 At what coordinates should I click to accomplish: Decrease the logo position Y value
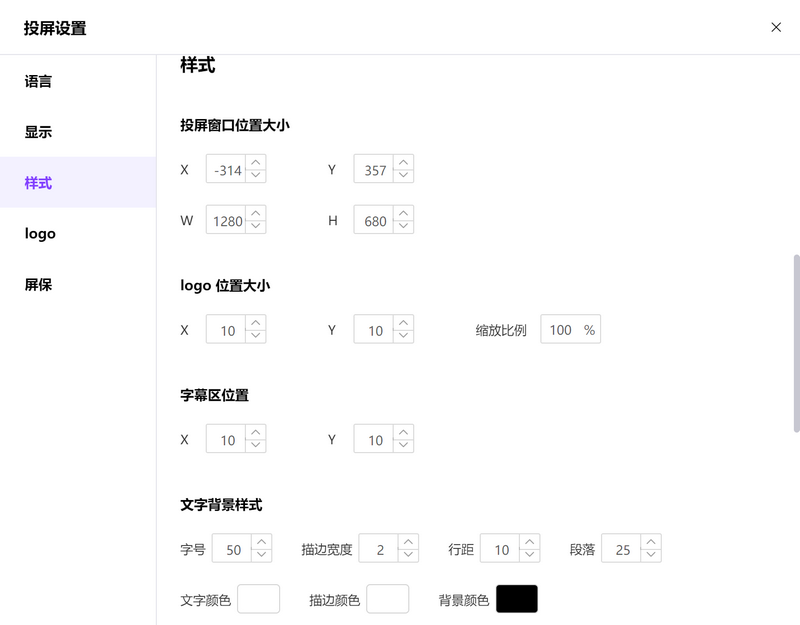(403, 336)
